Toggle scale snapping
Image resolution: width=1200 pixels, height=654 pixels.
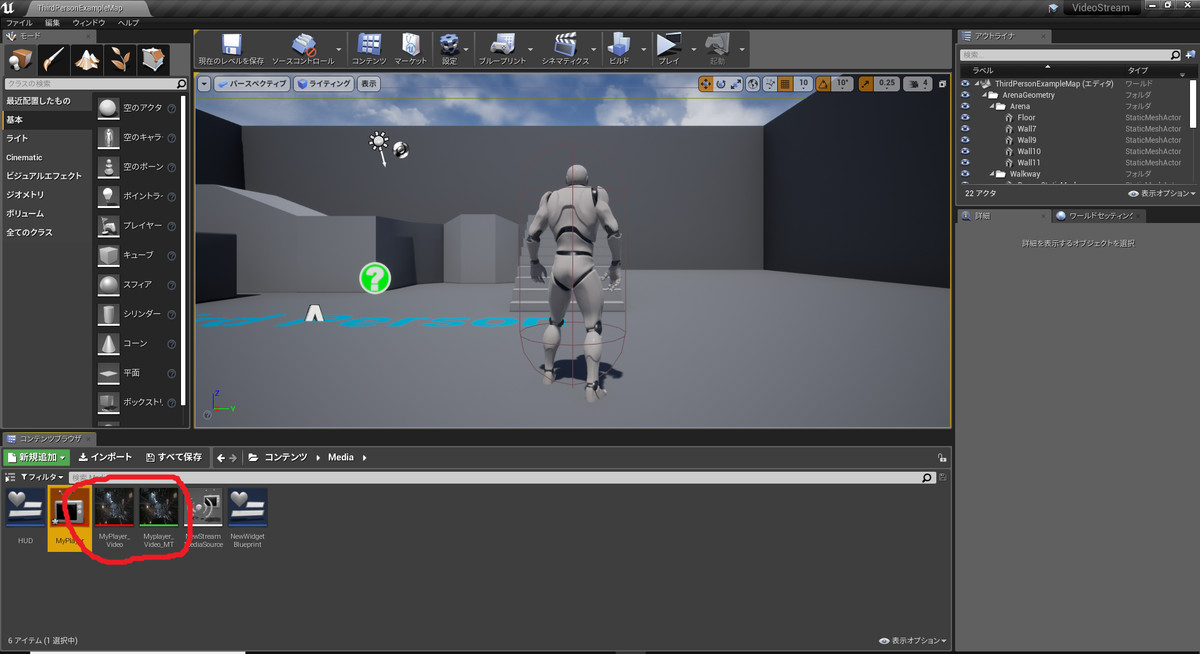866,84
